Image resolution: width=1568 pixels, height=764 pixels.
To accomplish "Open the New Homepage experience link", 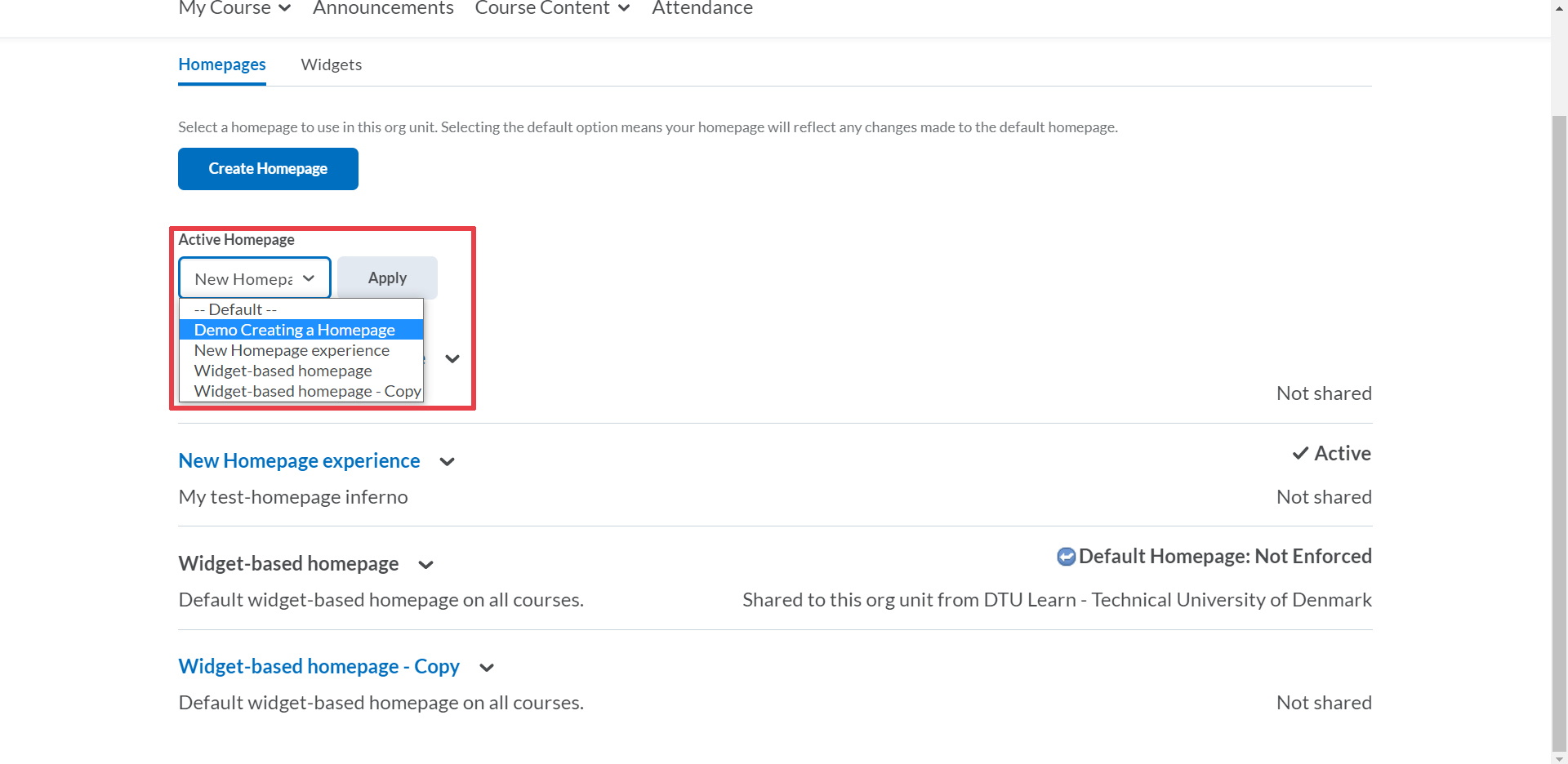I will (x=299, y=461).
